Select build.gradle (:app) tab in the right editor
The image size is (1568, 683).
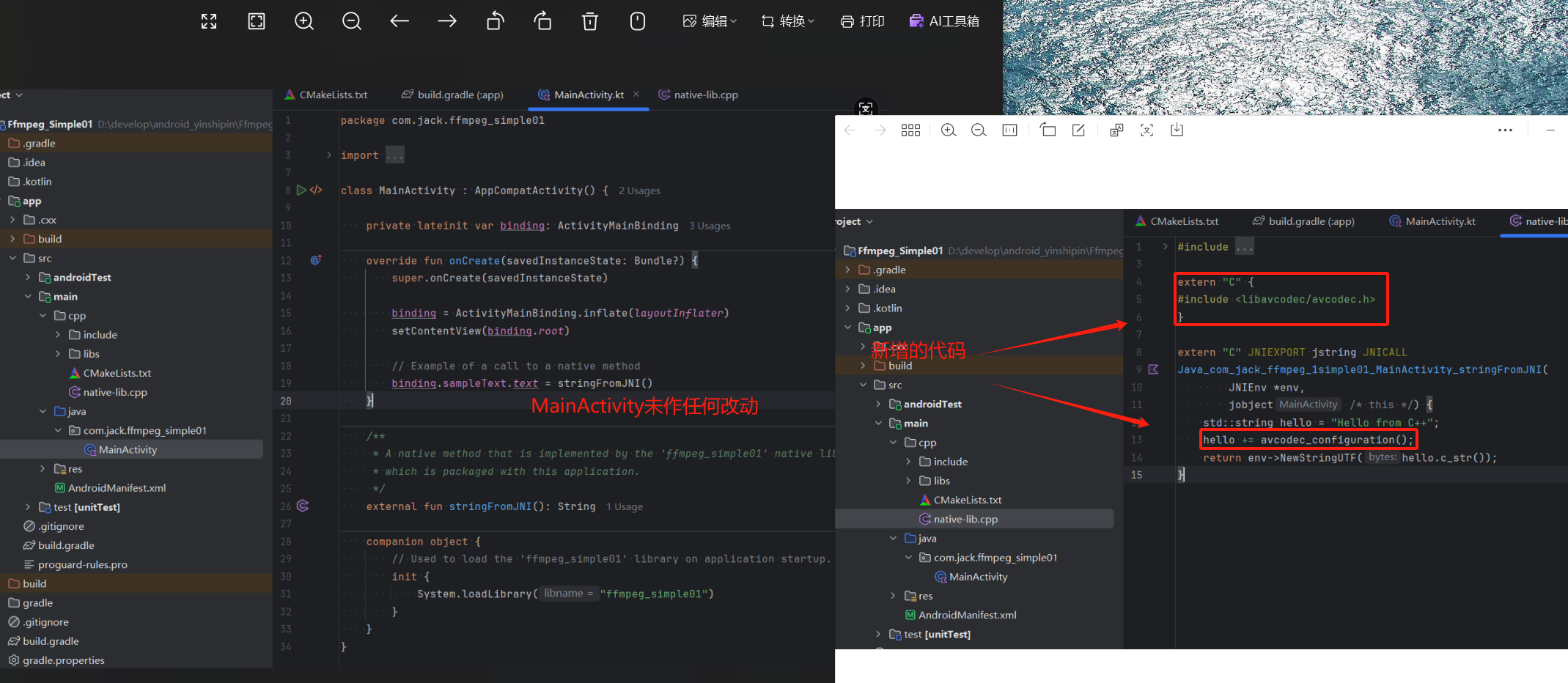pos(1303,221)
